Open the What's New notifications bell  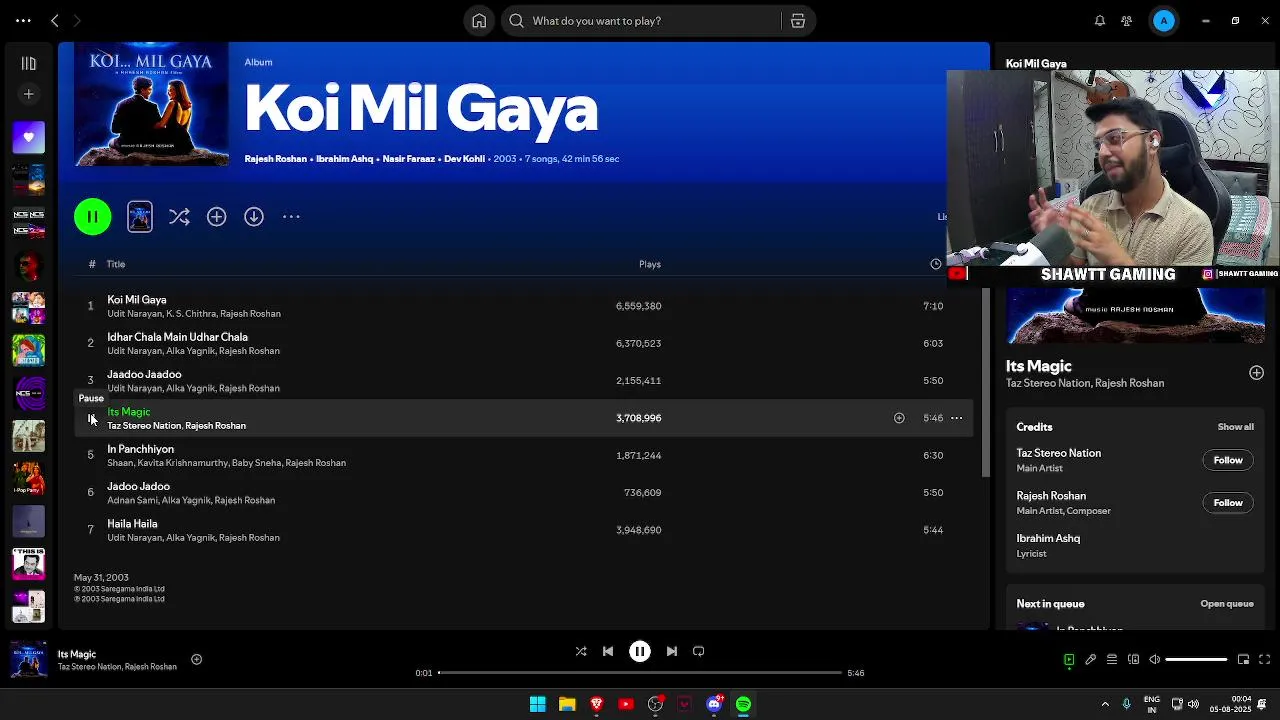(1099, 20)
